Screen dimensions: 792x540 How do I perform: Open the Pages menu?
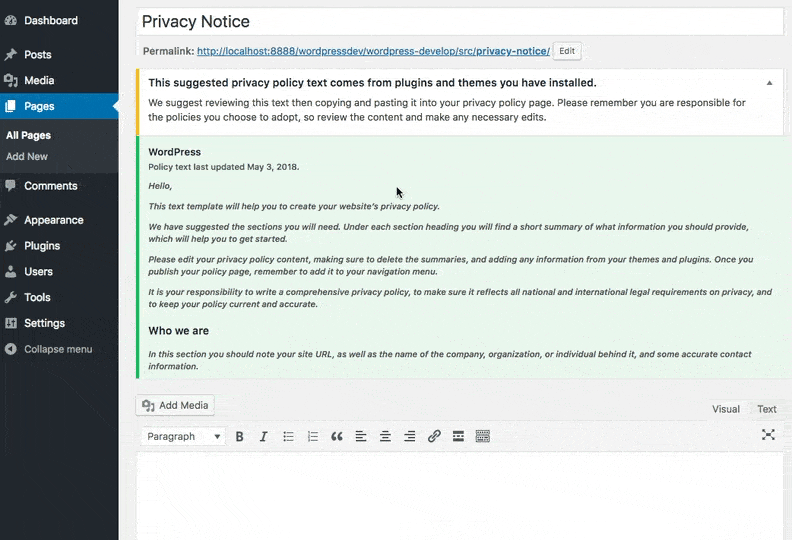pyautogui.click(x=59, y=106)
